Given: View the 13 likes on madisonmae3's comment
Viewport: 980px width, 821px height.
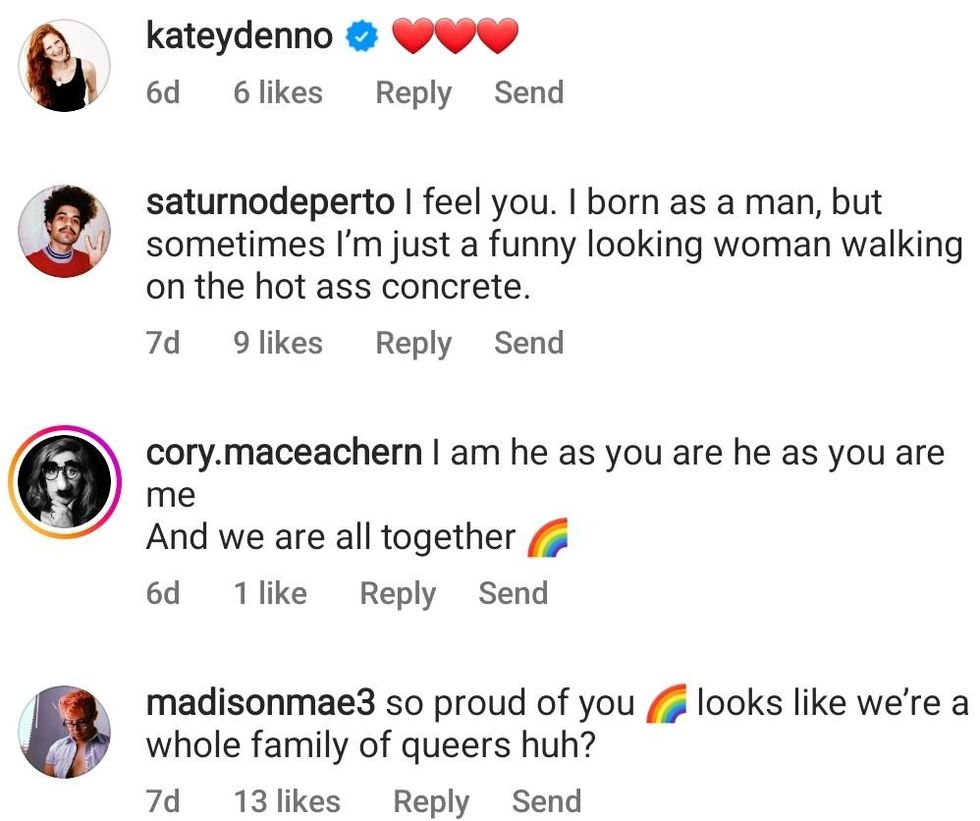Looking at the screenshot, I should pyautogui.click(x=287, y=801).
